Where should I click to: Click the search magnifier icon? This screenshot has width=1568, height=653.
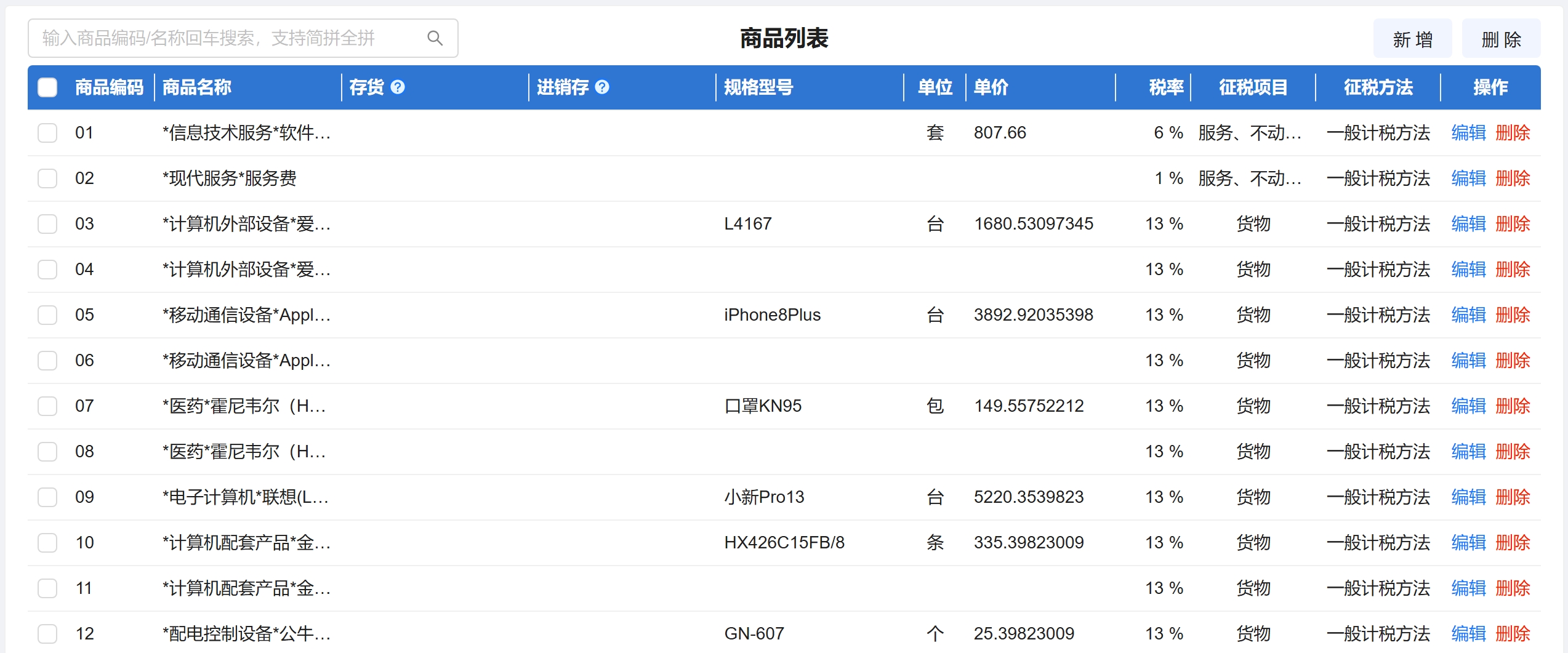pyautogui.click(x=435, y=38)
